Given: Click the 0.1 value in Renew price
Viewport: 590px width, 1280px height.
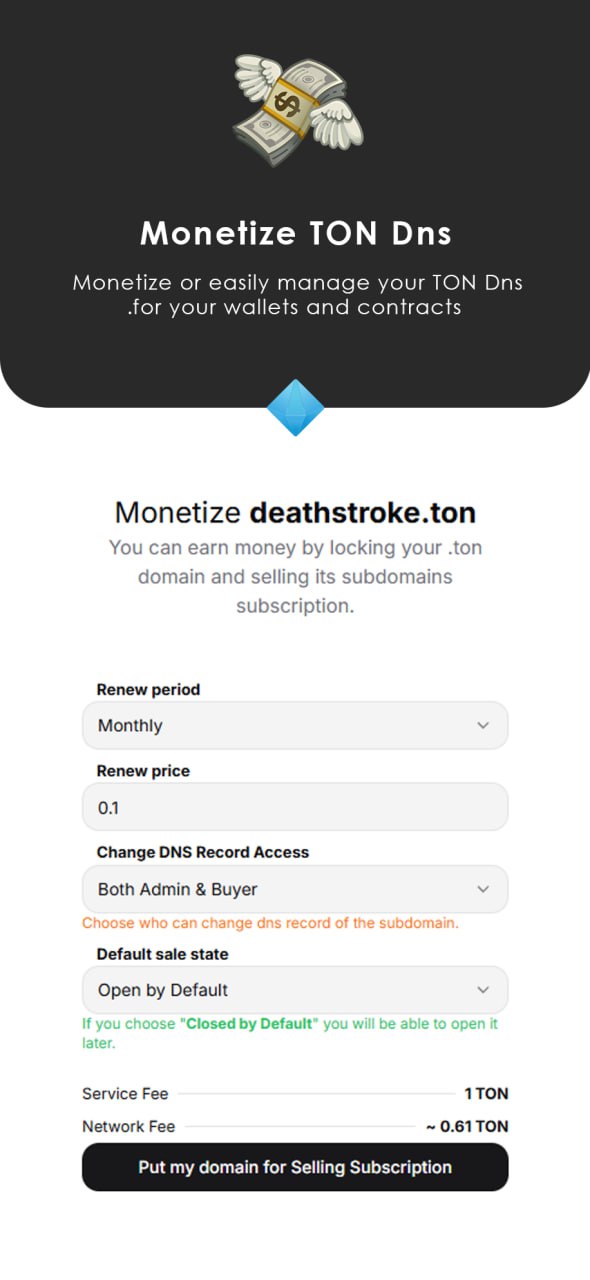Looking at the screenshot, I should [x=108, y=807].
